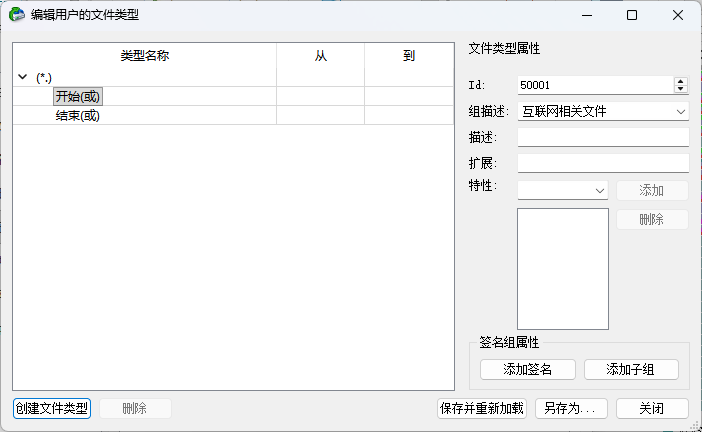Click the 添加签名 button
702x432 pixels.
click(527, 369)
